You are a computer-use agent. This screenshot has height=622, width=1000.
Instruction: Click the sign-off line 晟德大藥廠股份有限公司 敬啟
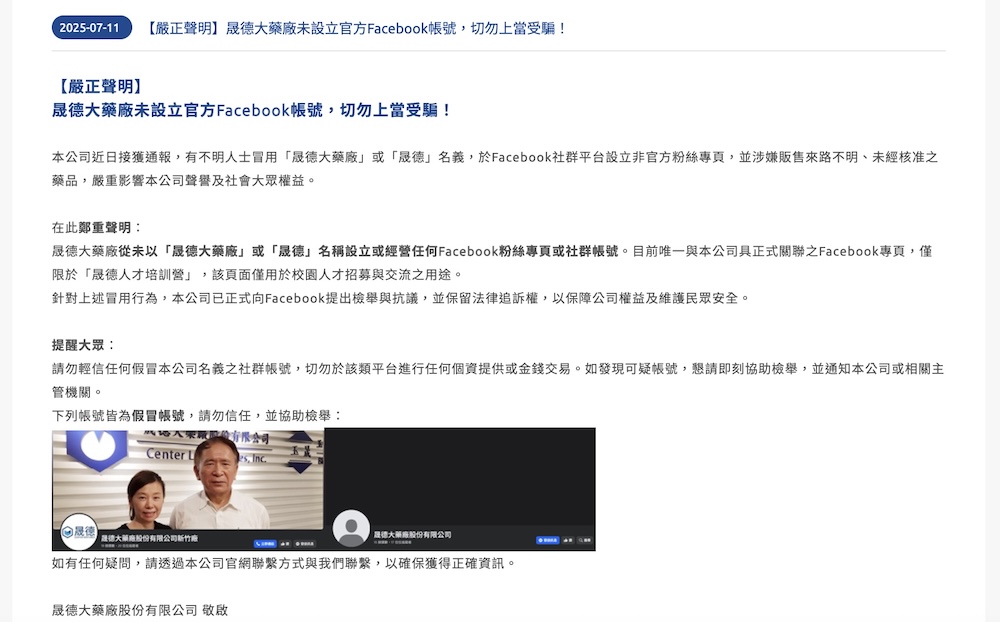140,611
